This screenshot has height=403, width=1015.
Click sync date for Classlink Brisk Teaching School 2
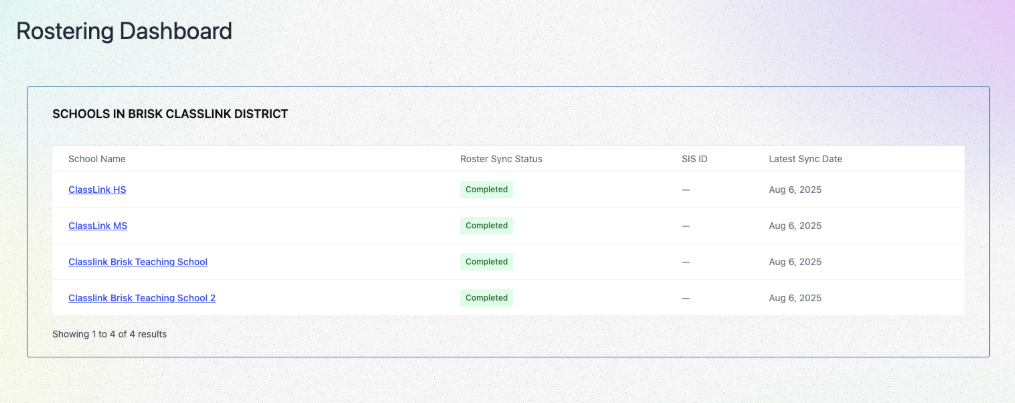(795, 297)
